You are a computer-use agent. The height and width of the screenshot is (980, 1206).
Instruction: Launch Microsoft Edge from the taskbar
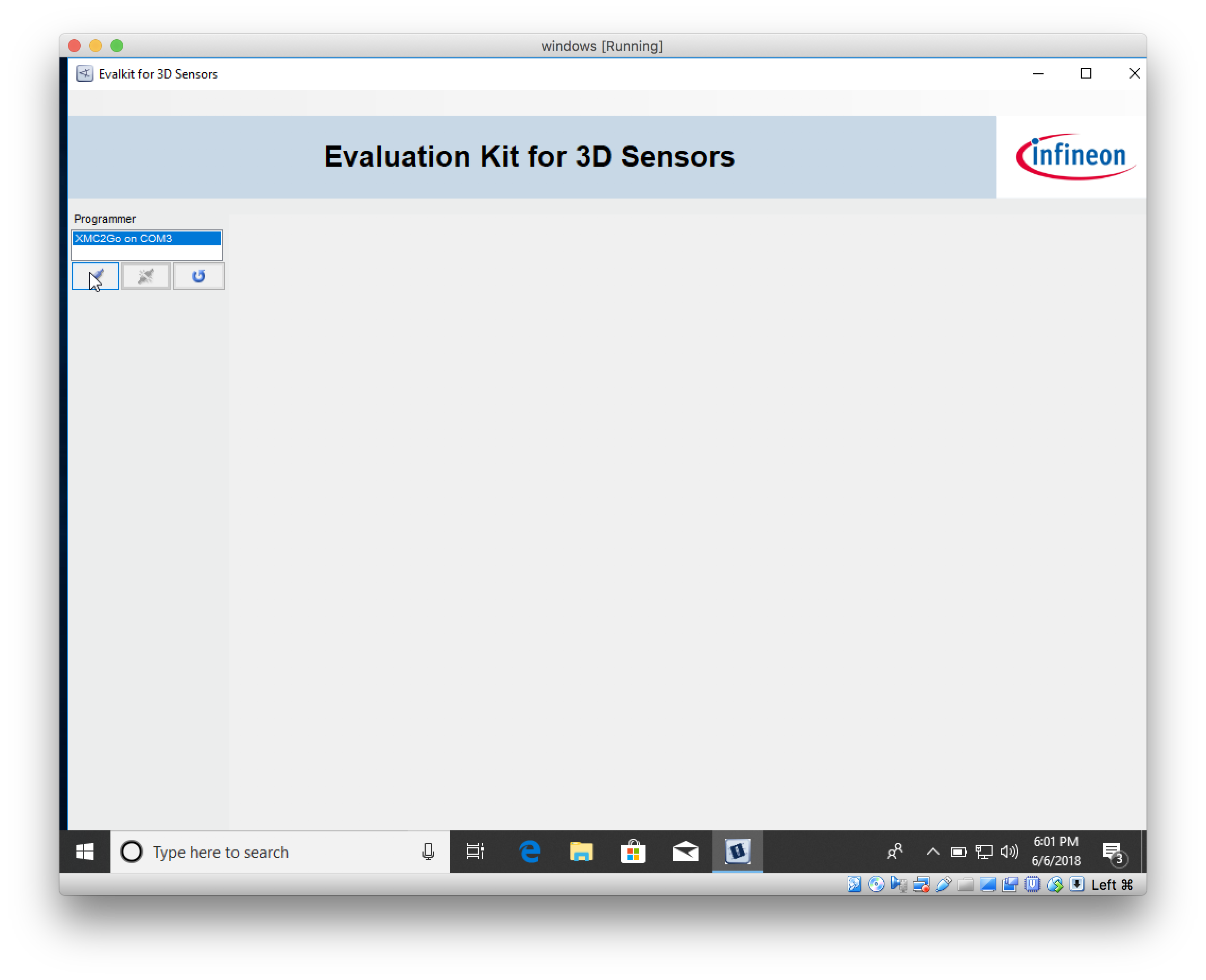coord(528,852)
